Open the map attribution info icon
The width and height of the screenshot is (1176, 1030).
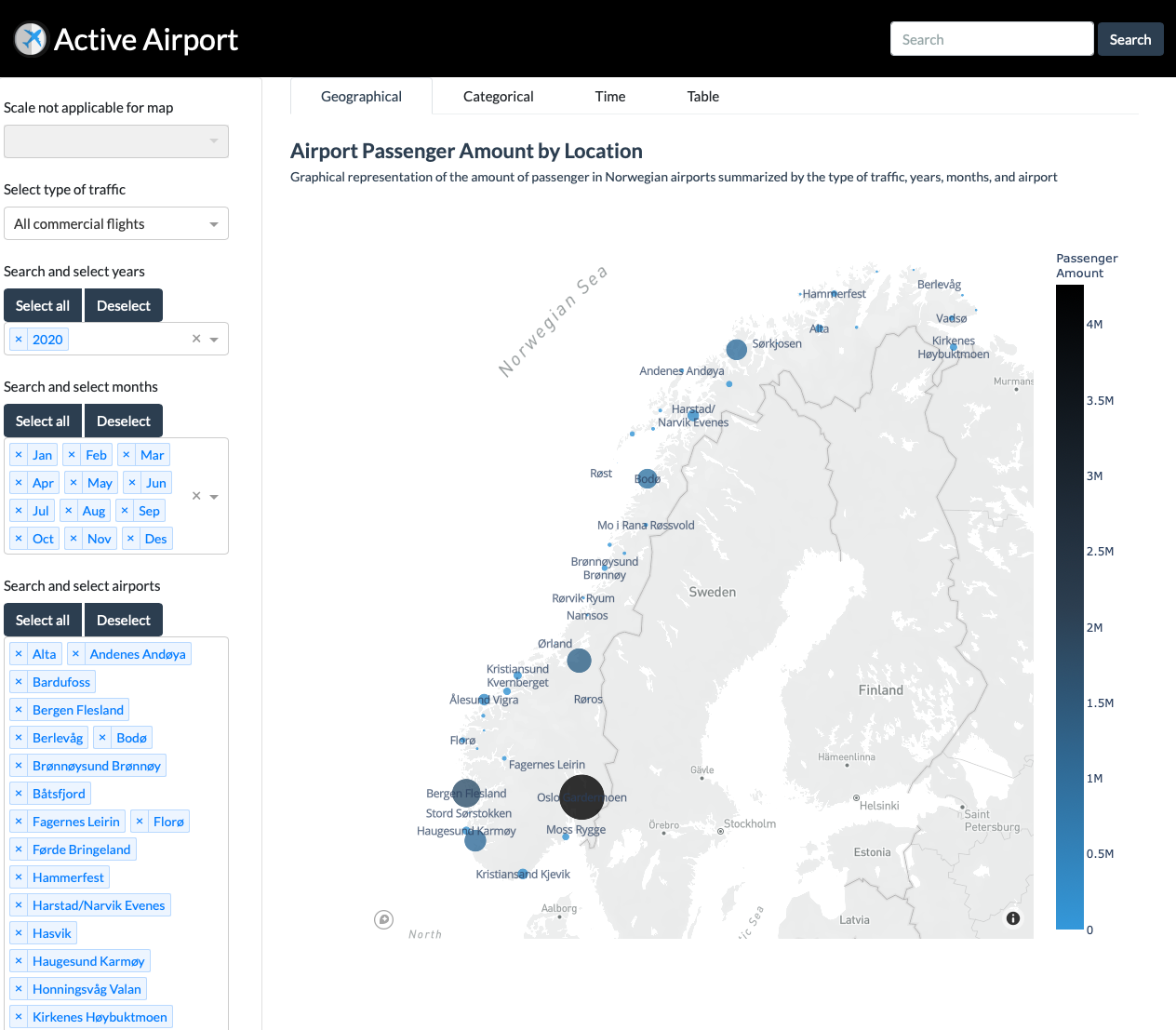pos(1013,918)
